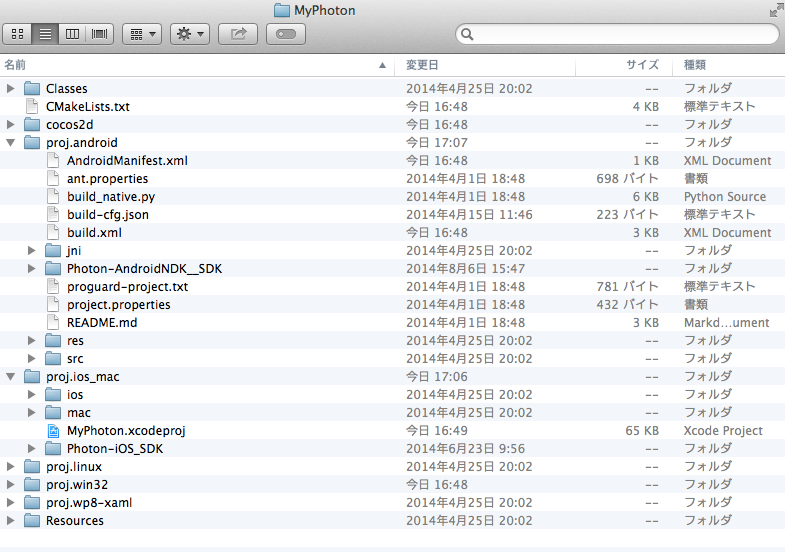Expand the Classes folder
Screen dimensions: 785x552
tap(11, 89)
